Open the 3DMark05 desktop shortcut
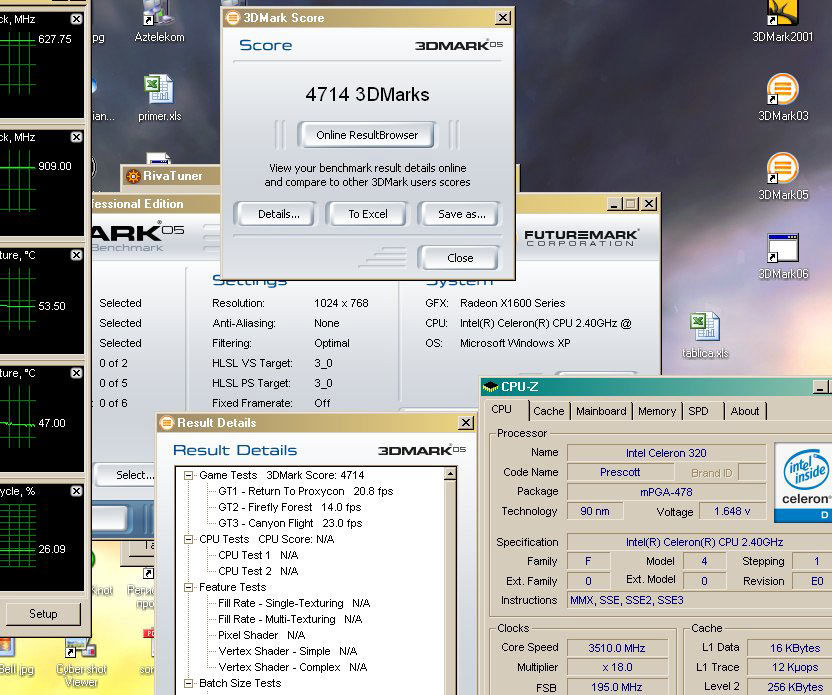The image size is (832, 695). coord(782,169)
